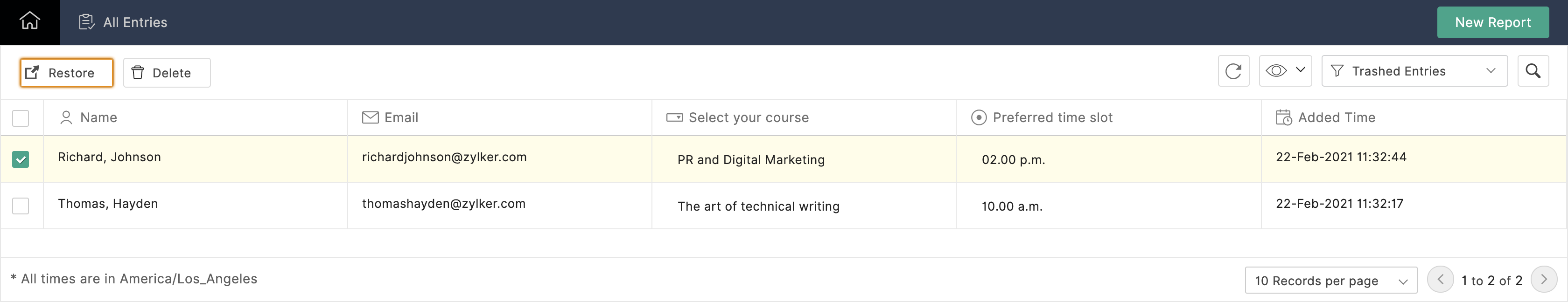Viewport: 1568px width, 302px height.
Task: Open the search magnifier icon
Action: [x=1533, y=71]
